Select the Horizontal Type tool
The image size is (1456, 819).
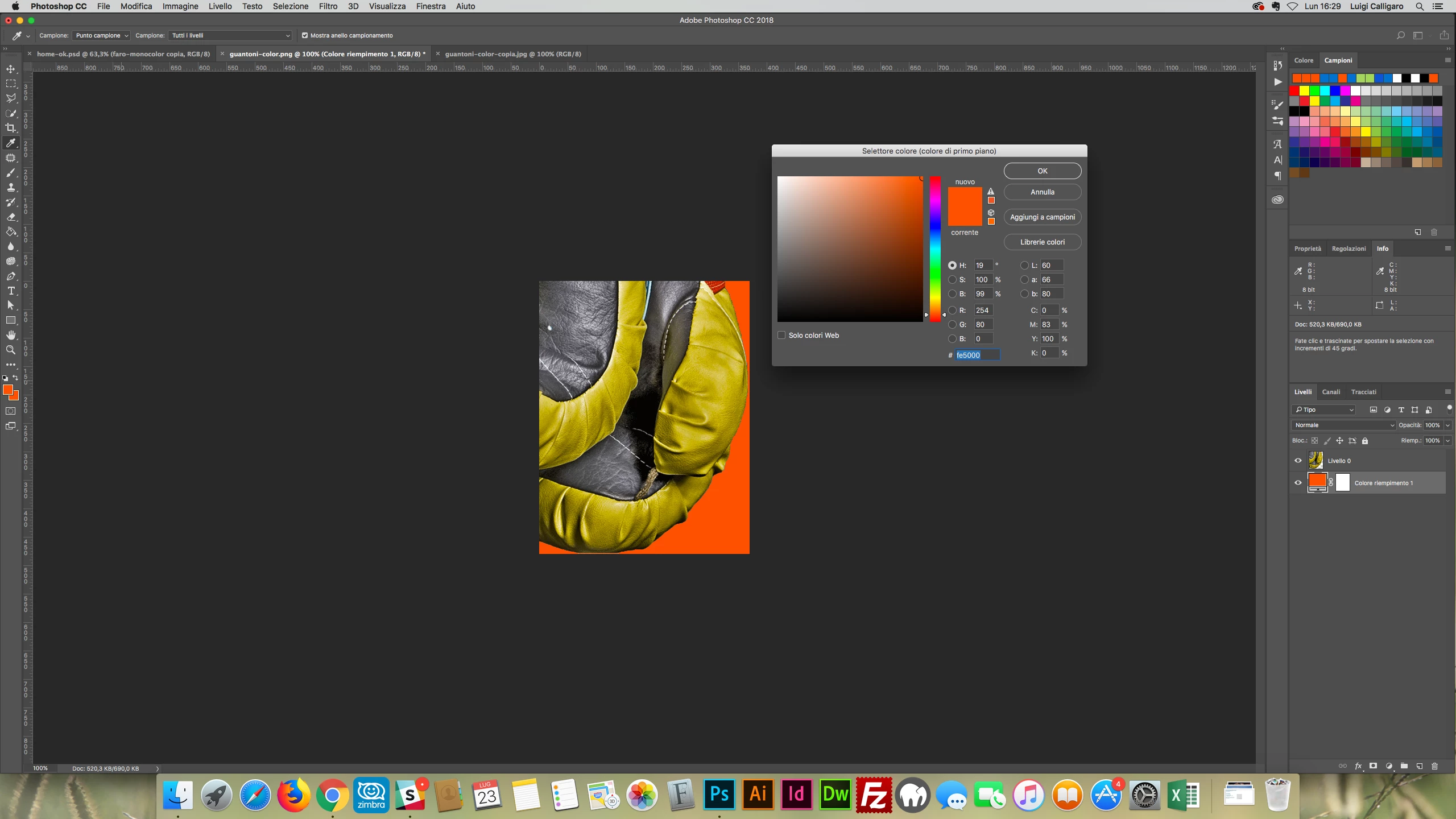point(11,291)
